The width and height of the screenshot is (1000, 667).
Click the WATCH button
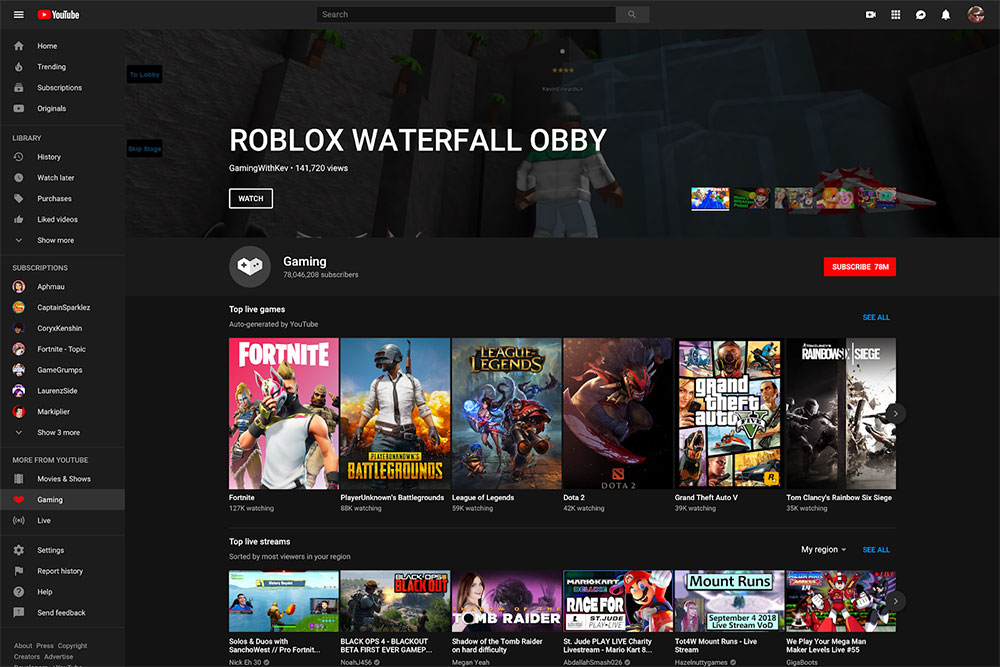[x=251, y=198]
